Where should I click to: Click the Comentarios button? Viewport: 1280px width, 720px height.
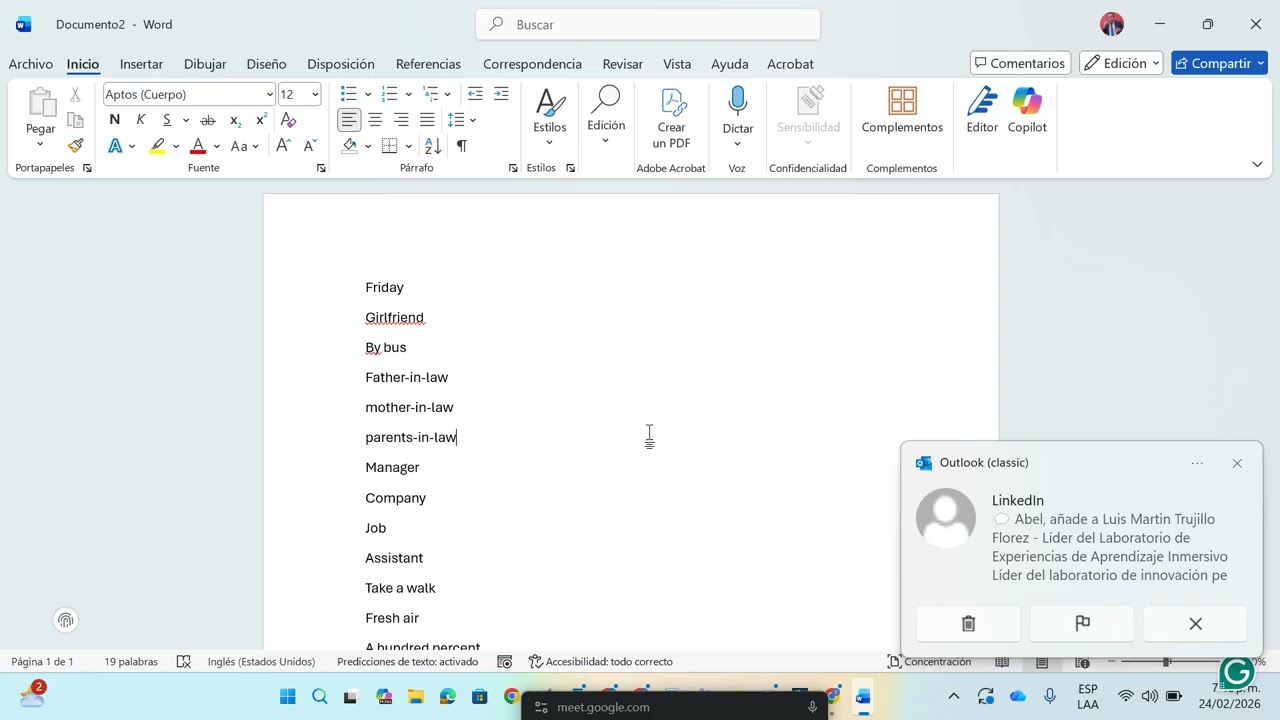pyautogui.click(x=1020, y=63)
